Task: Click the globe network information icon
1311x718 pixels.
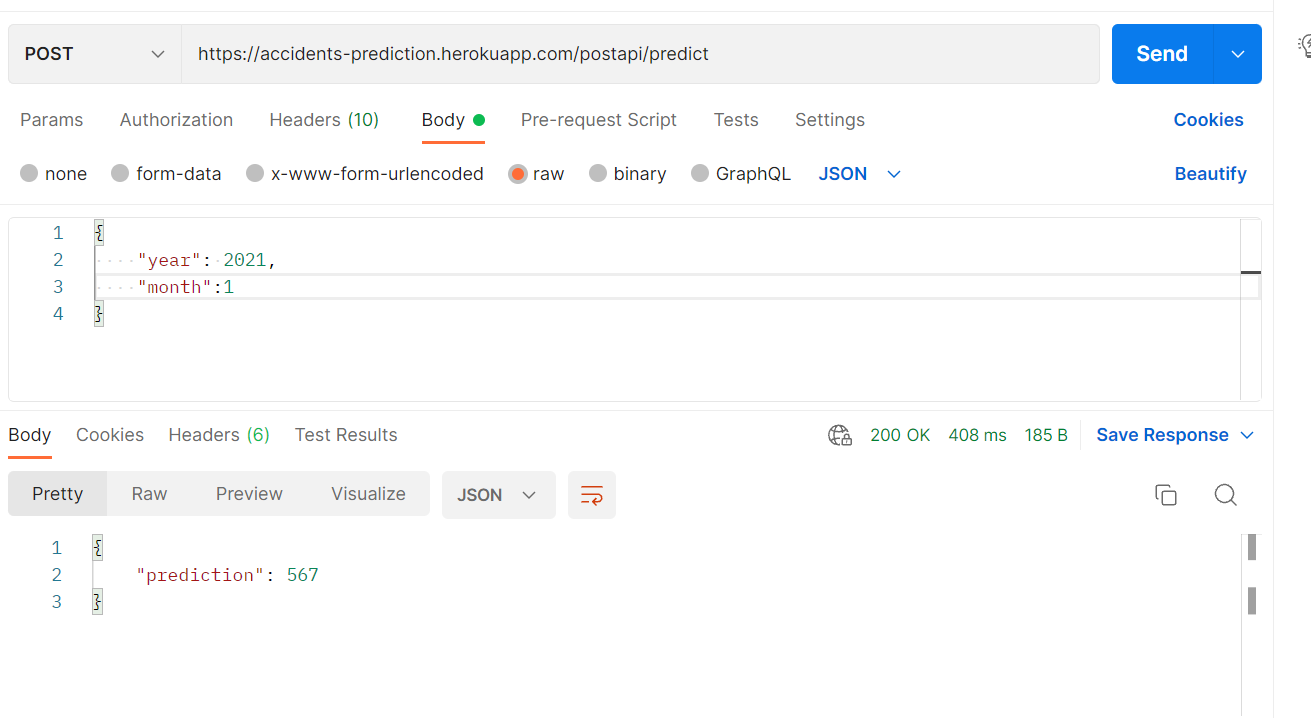Action: point(840,435)
